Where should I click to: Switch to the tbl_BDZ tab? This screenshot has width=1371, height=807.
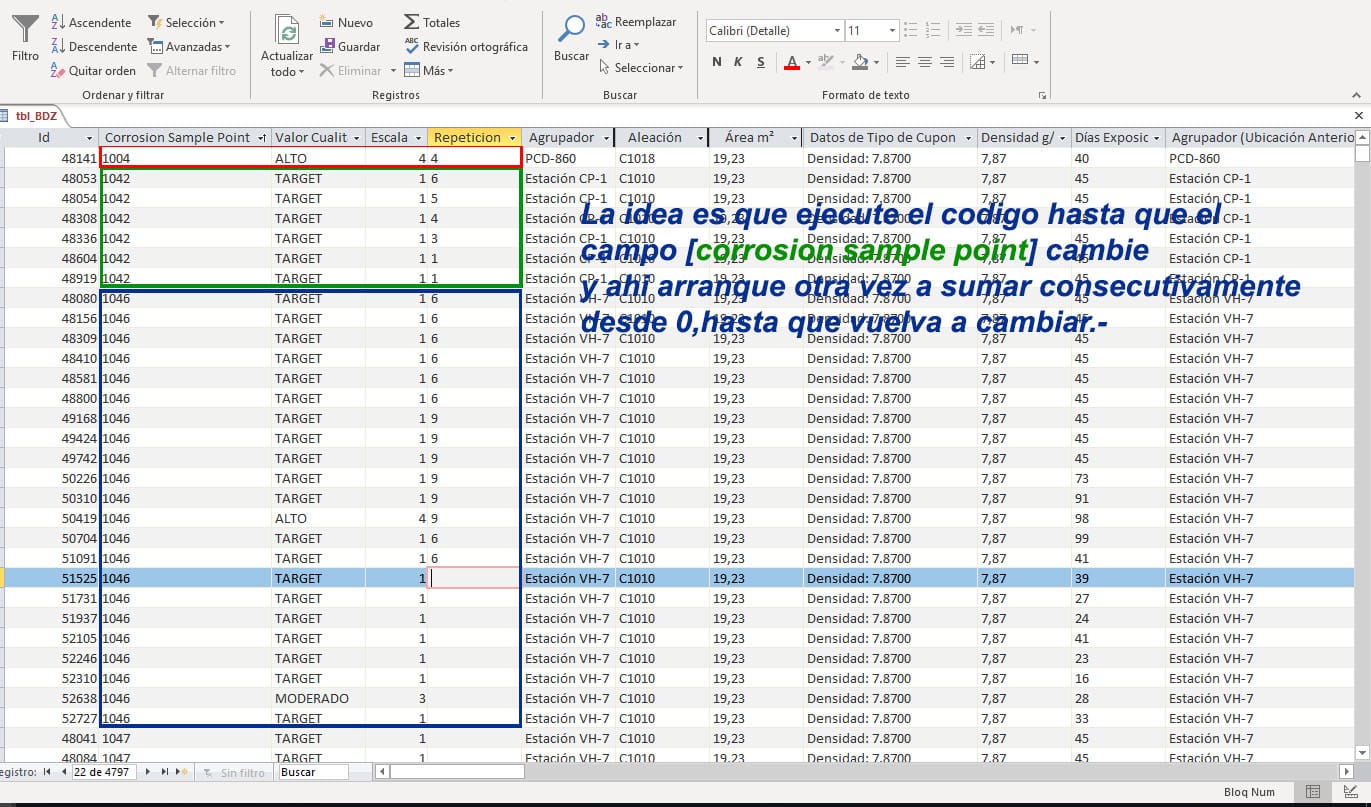tap(38, 114)
